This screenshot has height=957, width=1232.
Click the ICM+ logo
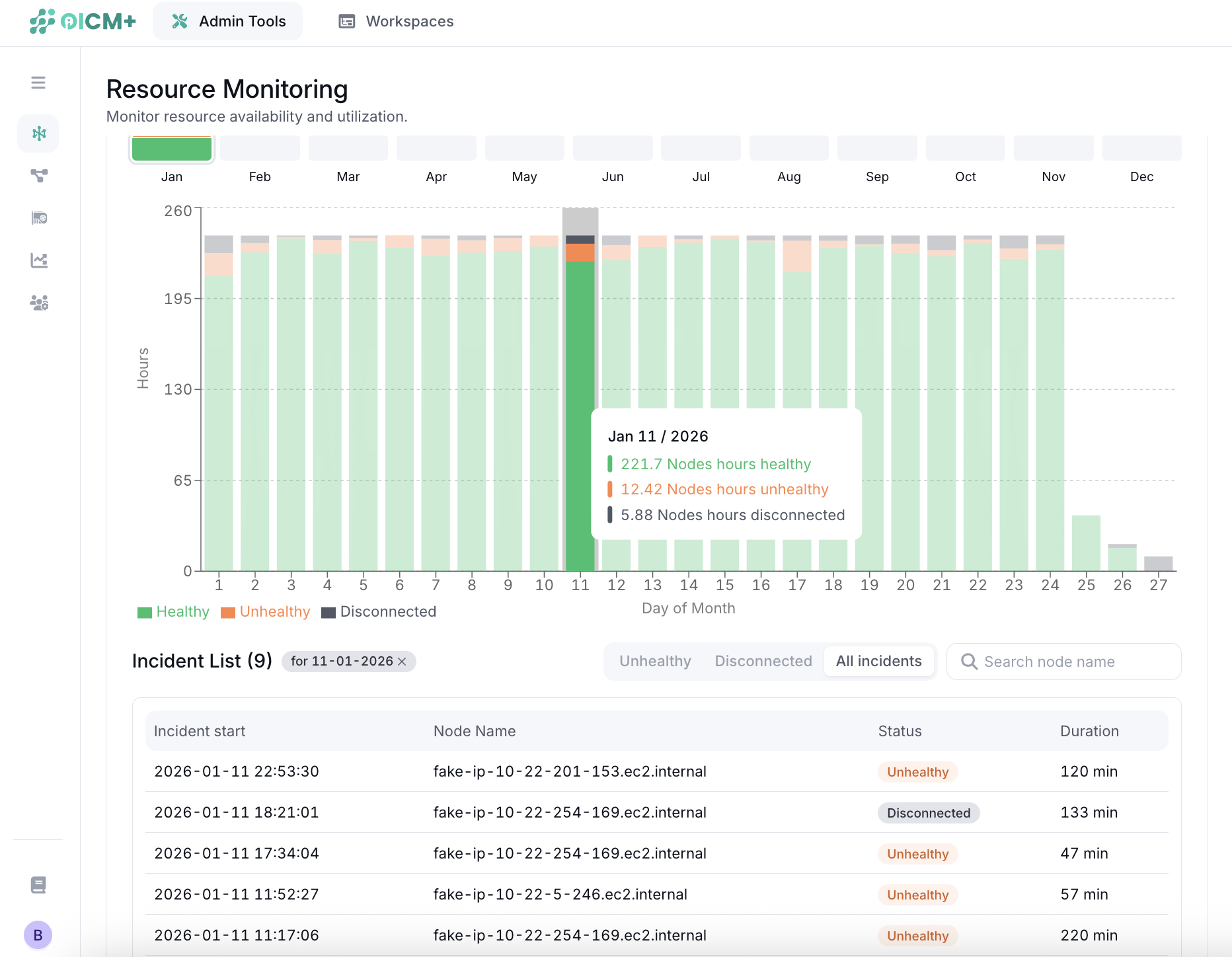[83, 21]
